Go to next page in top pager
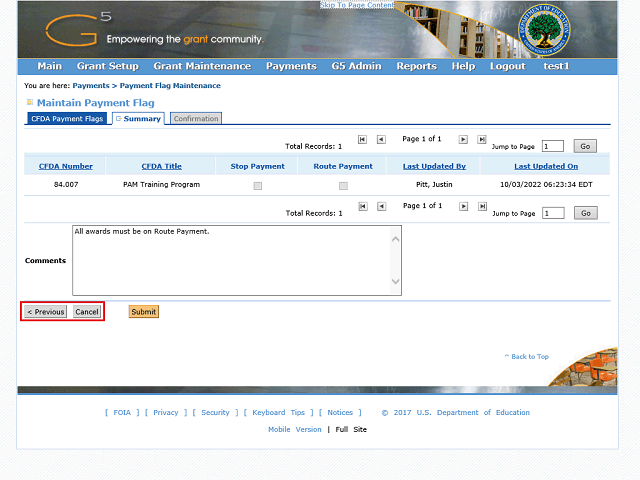This screenshot has height=480, width=640. pyautogui.click(x=463, y=140)
